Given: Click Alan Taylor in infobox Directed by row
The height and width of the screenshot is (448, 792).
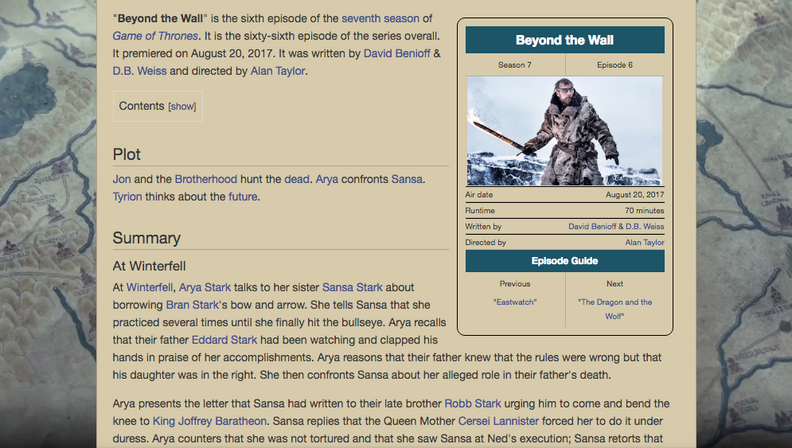Looking at the screenshot, I should pyautogui.click(x=644, y=242).
